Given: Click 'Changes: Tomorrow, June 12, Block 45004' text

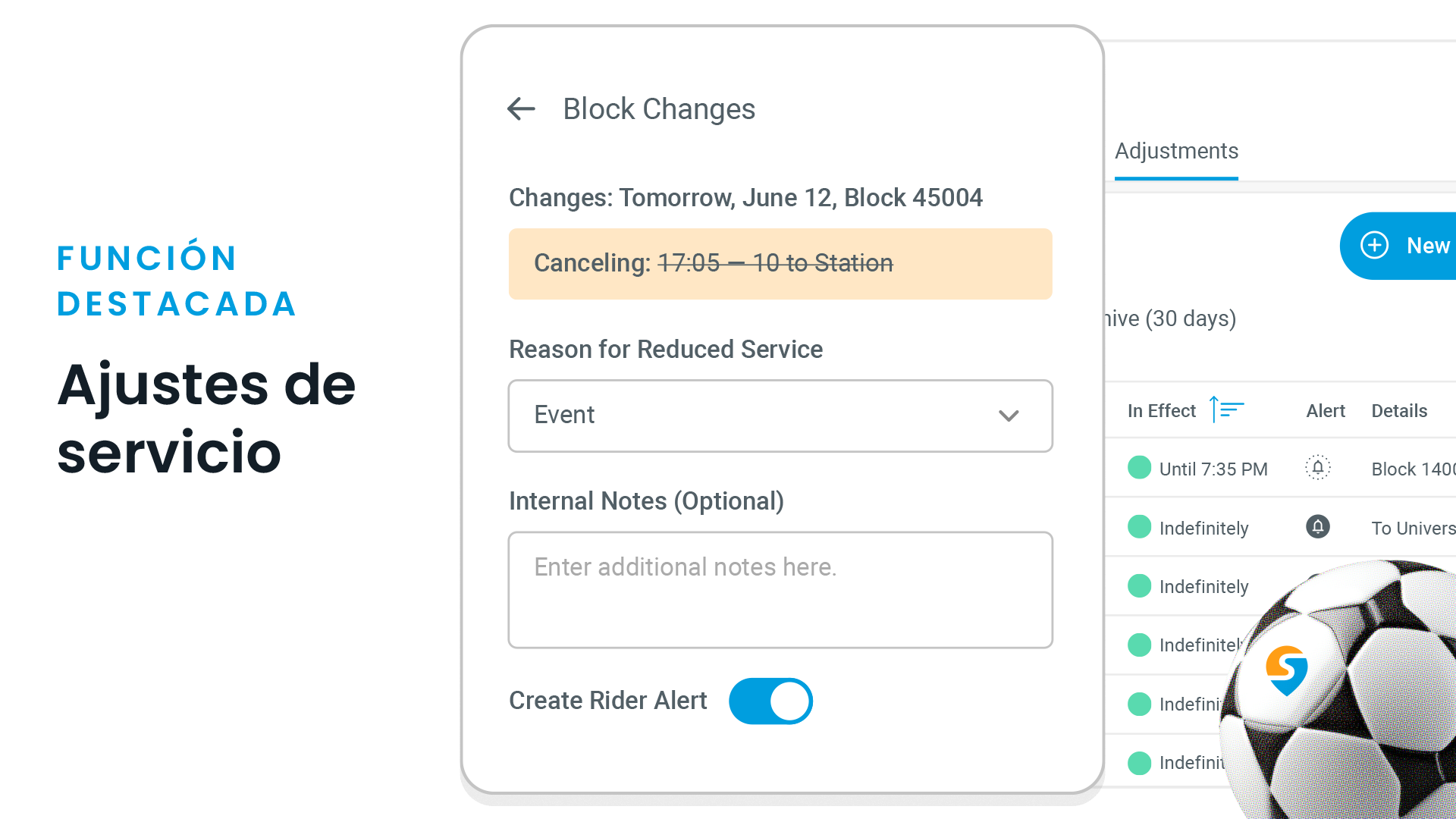Looking at the screenshot, I should tap(745, 198).
